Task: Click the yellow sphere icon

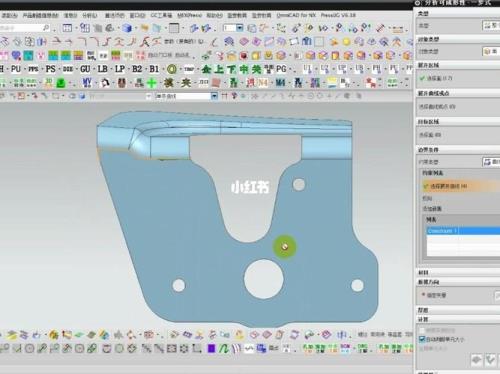Action: click(347, 42)
